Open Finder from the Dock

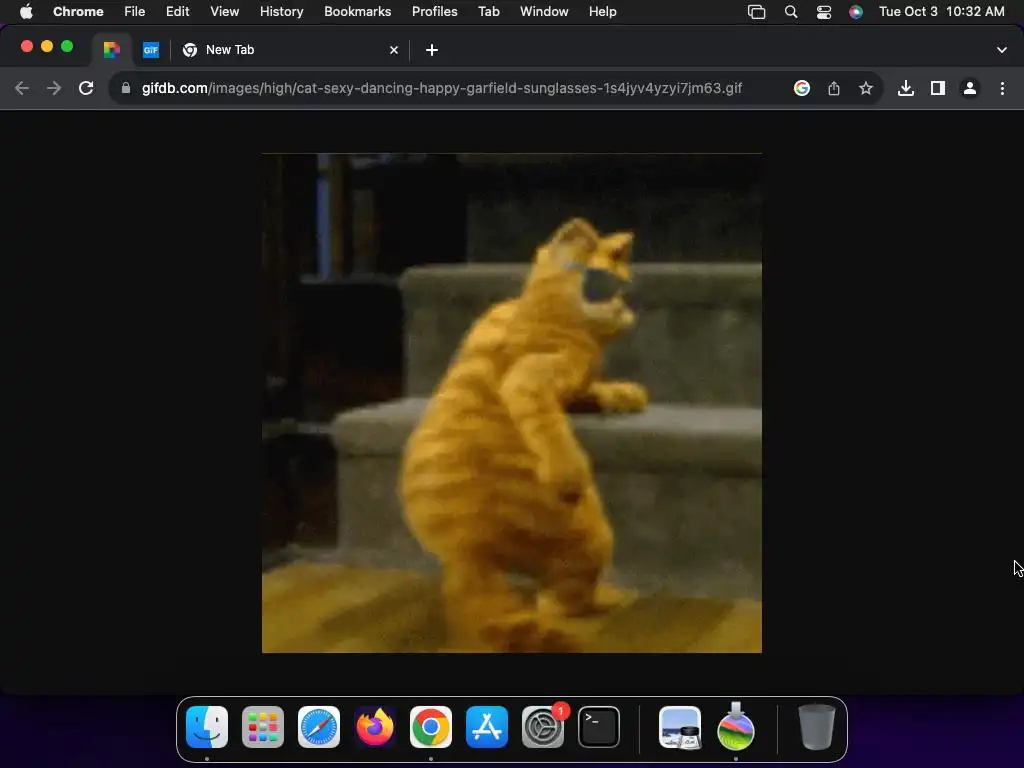click(x=207, y=727)
